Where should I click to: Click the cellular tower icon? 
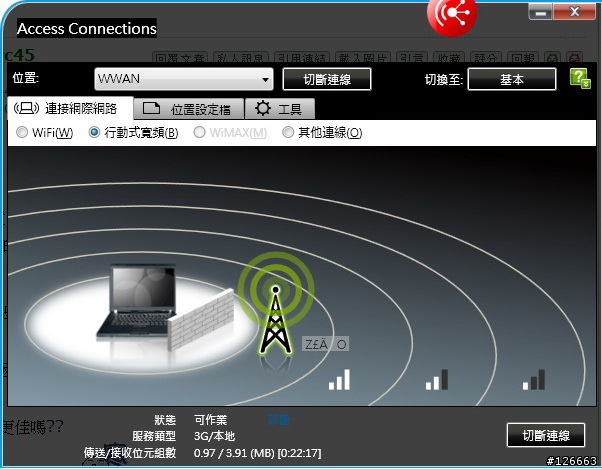coord(275,320)
